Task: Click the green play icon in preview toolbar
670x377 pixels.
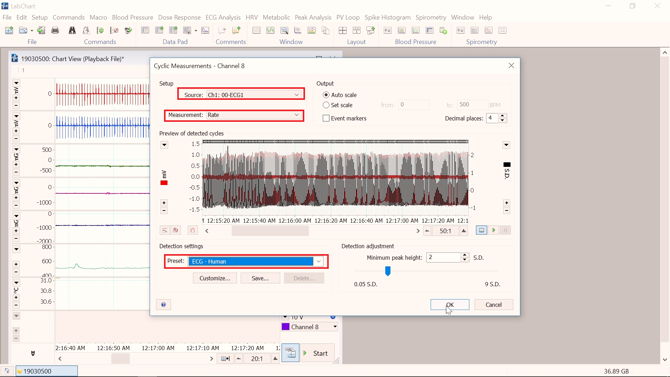Action: 494,230
